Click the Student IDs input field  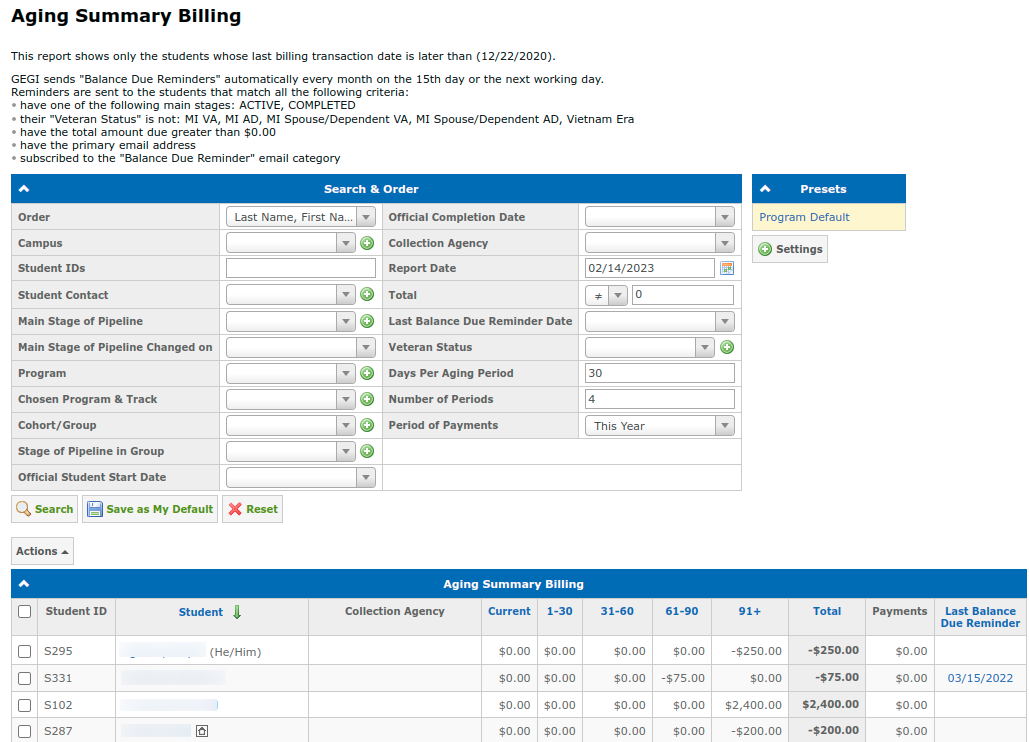coord(301,268)
